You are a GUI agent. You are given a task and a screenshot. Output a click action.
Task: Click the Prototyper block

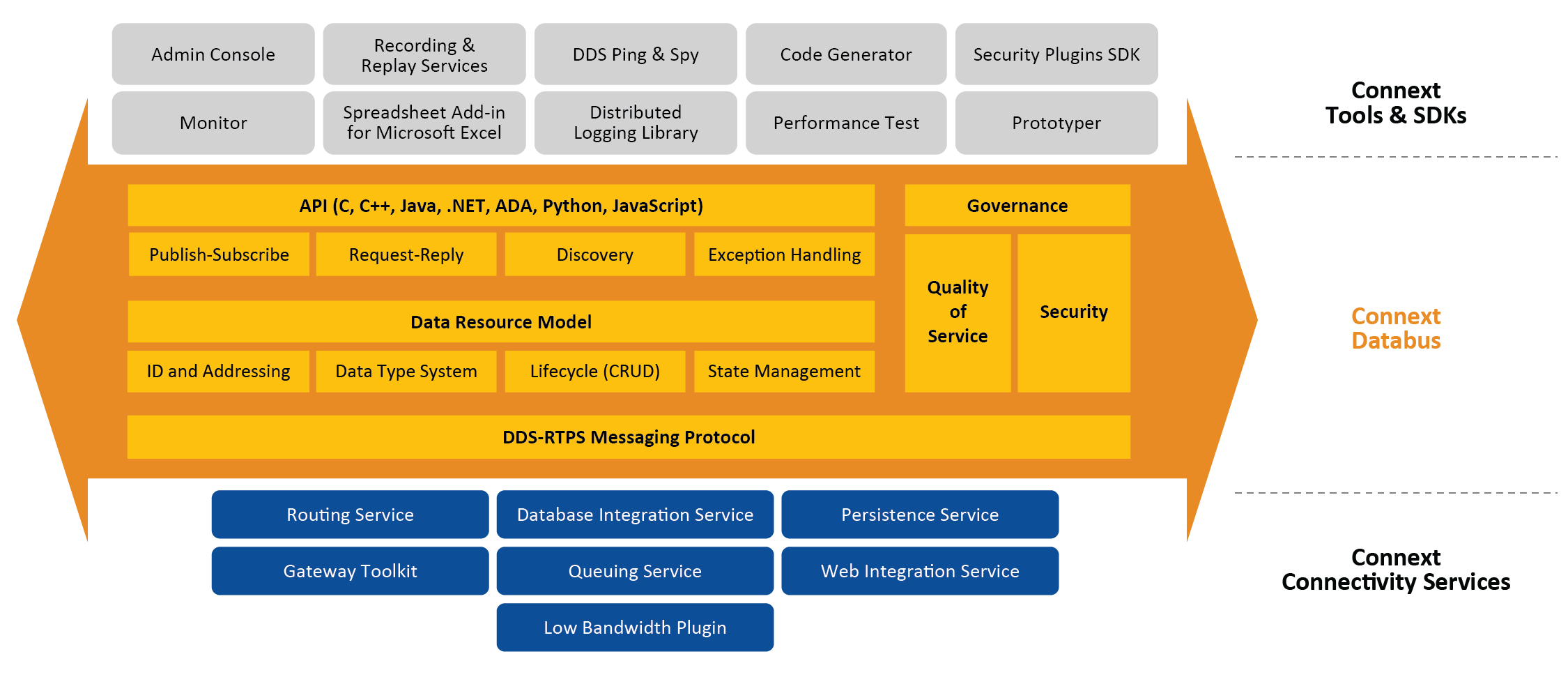[x=1056, y=123]
